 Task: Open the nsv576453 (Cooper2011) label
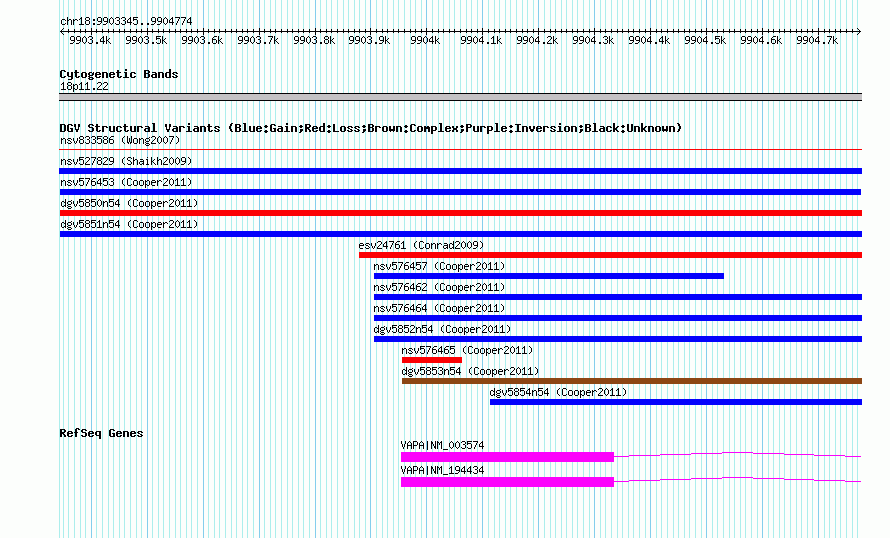pyautogui.click(x=126, y=182)
